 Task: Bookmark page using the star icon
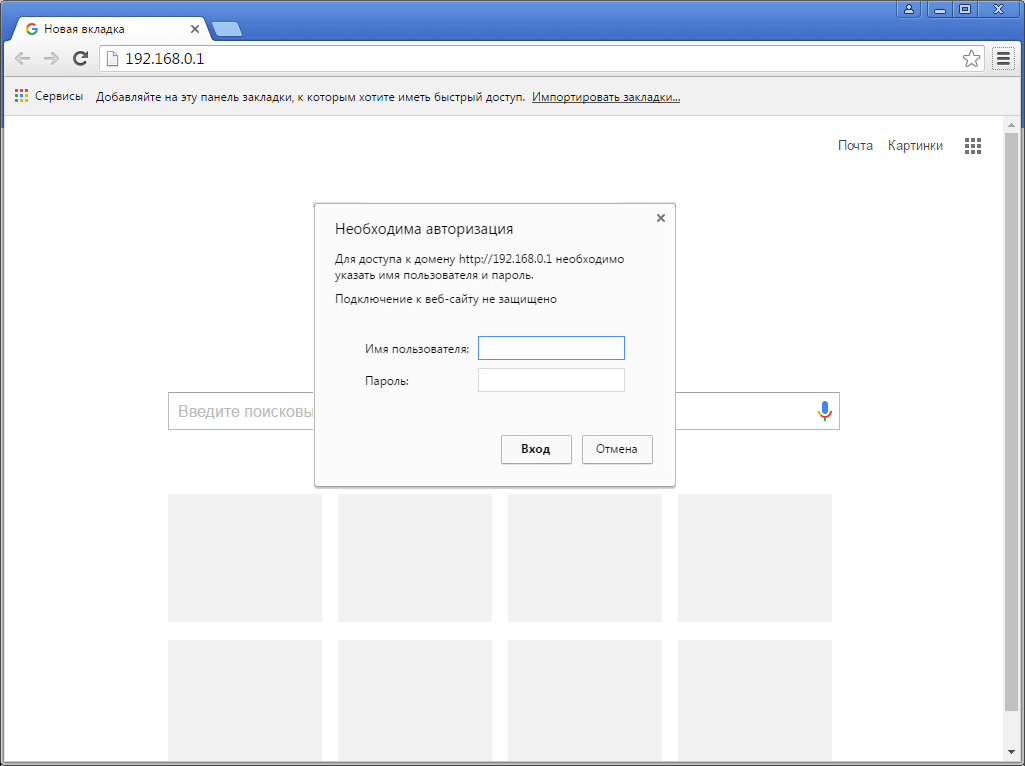[x=971, y=59]
